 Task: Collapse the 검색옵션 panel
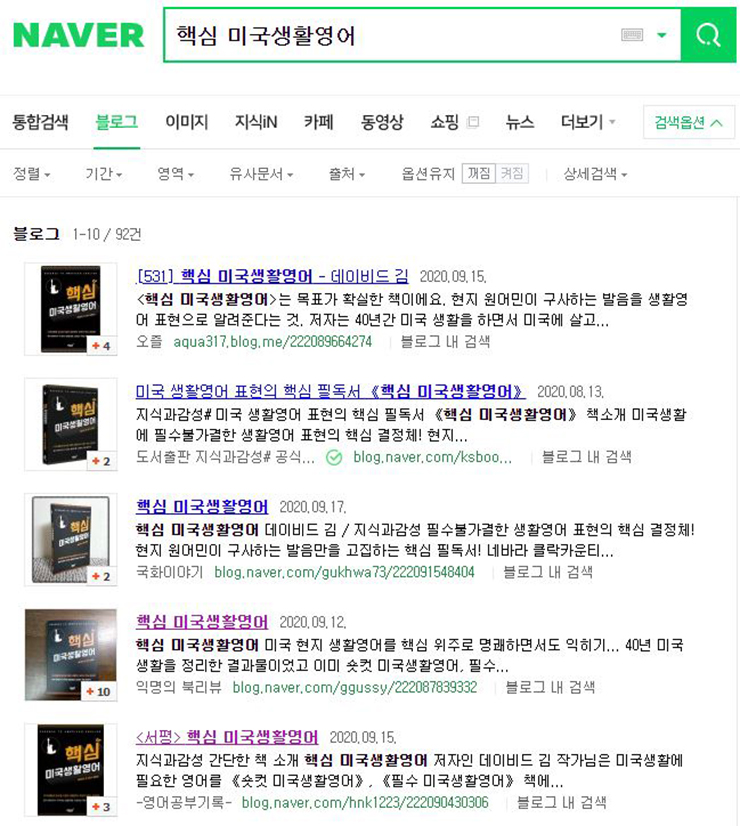click(688, 123)
